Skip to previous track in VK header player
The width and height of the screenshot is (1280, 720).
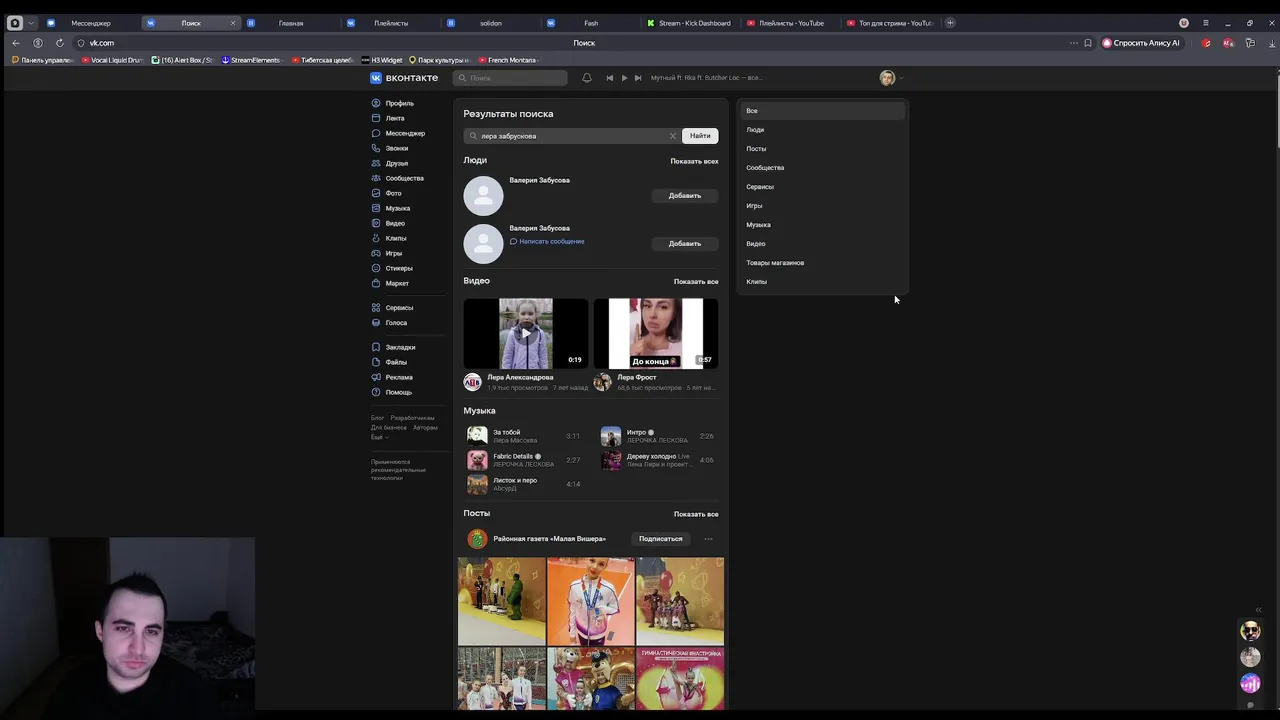point(609,78)
